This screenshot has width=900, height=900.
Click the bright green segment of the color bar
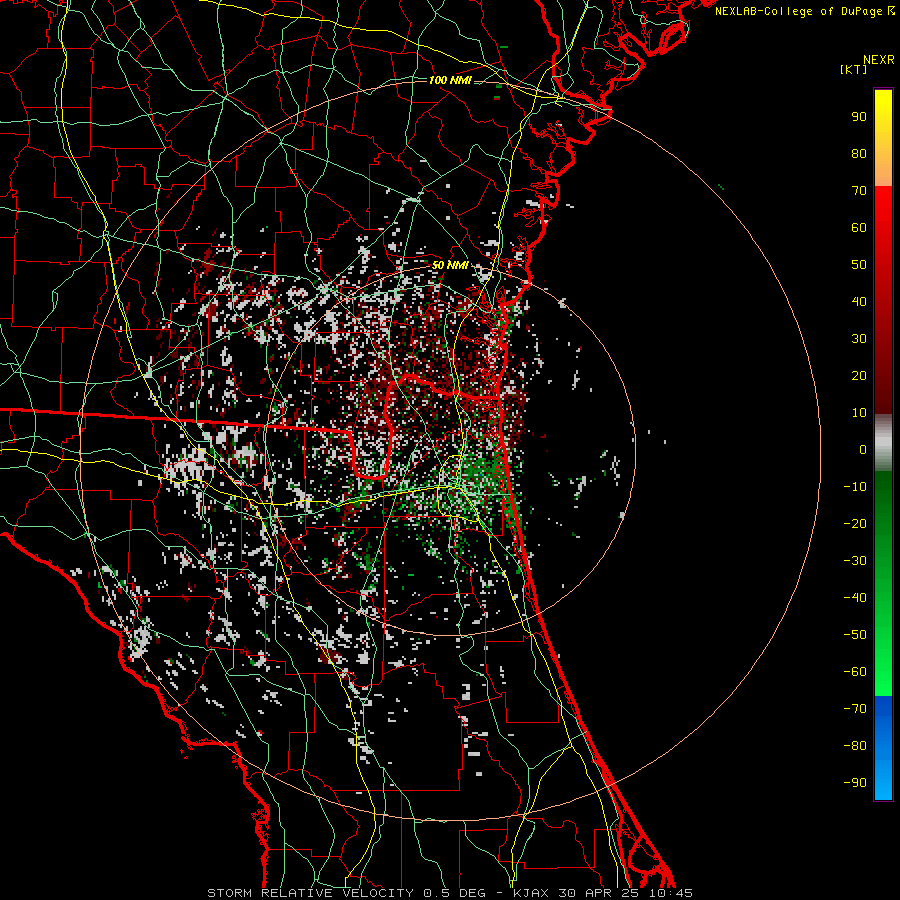[x=883, y=583]
